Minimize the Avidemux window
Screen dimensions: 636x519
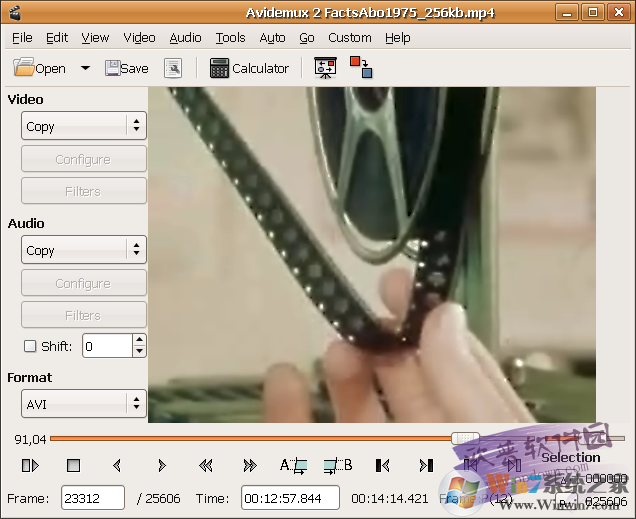(567, 12)
